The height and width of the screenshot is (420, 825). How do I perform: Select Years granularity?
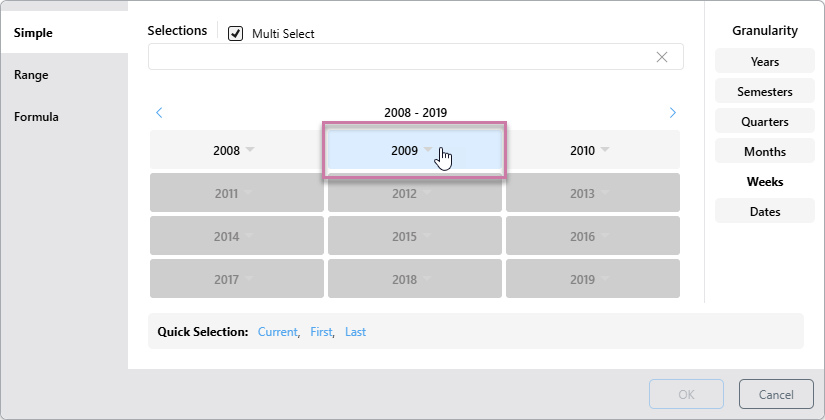pyautogui.click(x=764, y=62)
